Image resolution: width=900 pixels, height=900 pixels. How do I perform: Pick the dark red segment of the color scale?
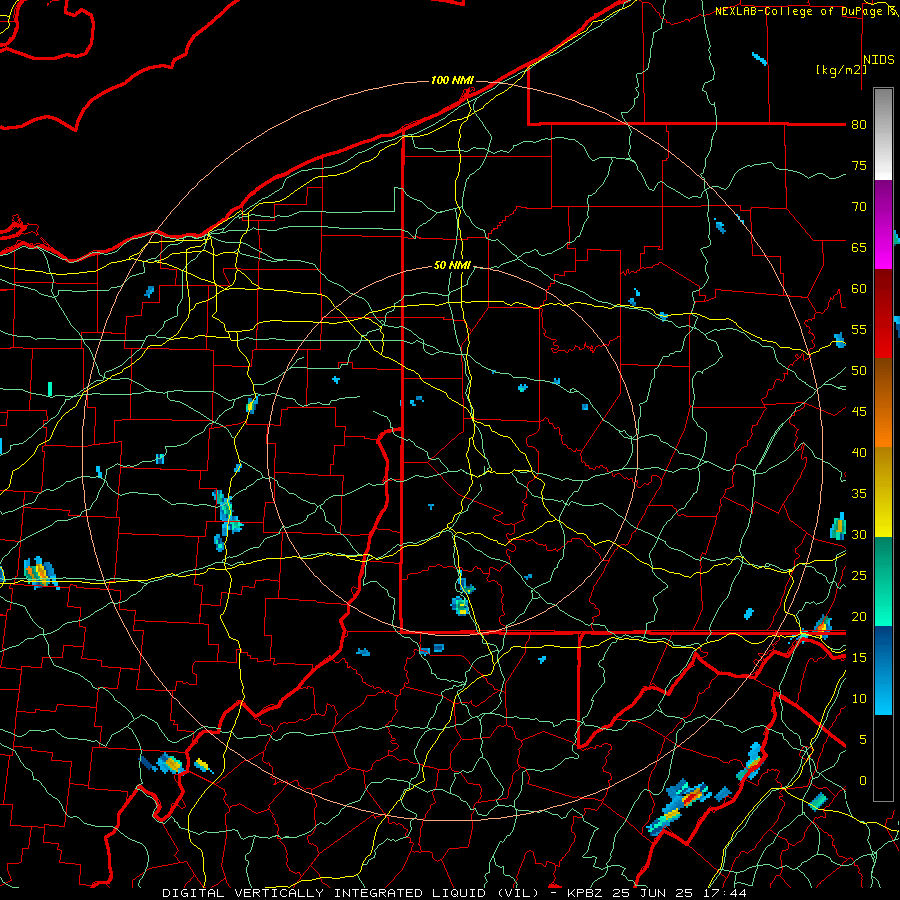[883, 314]
